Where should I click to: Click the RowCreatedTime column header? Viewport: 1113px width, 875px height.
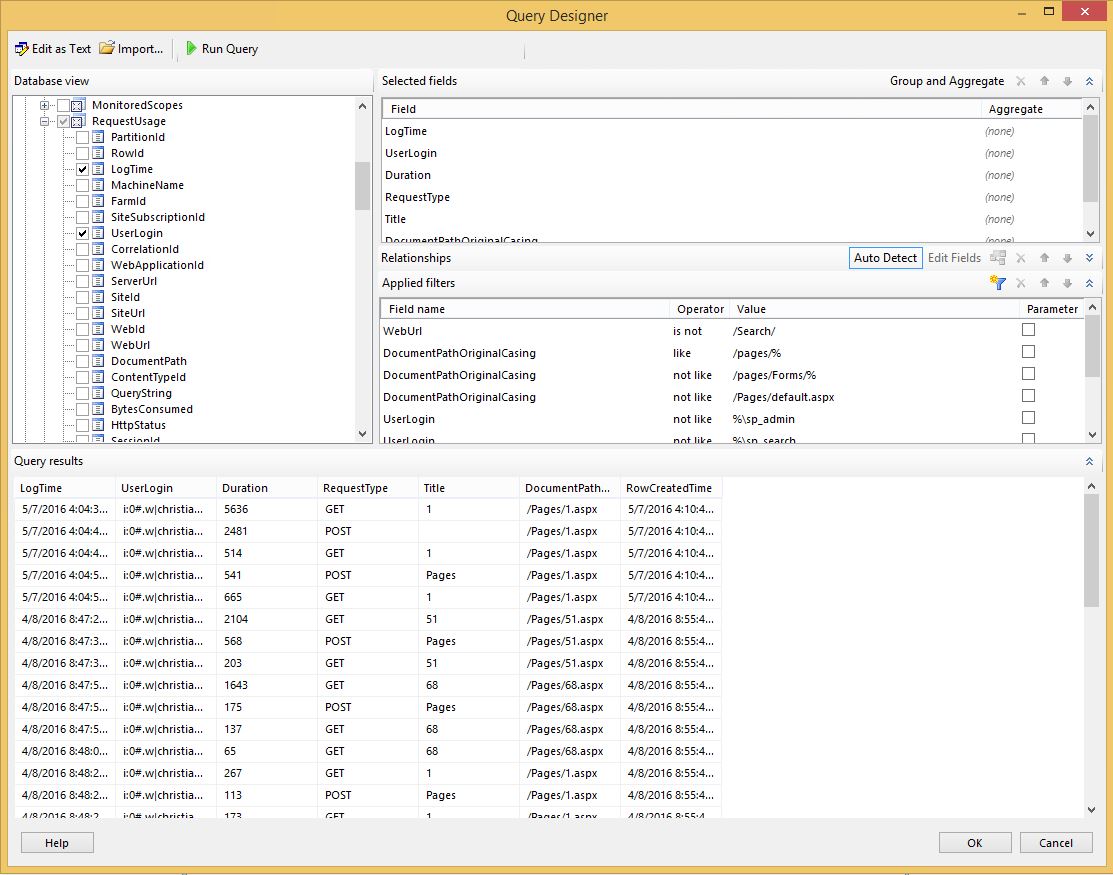point(671,488)
